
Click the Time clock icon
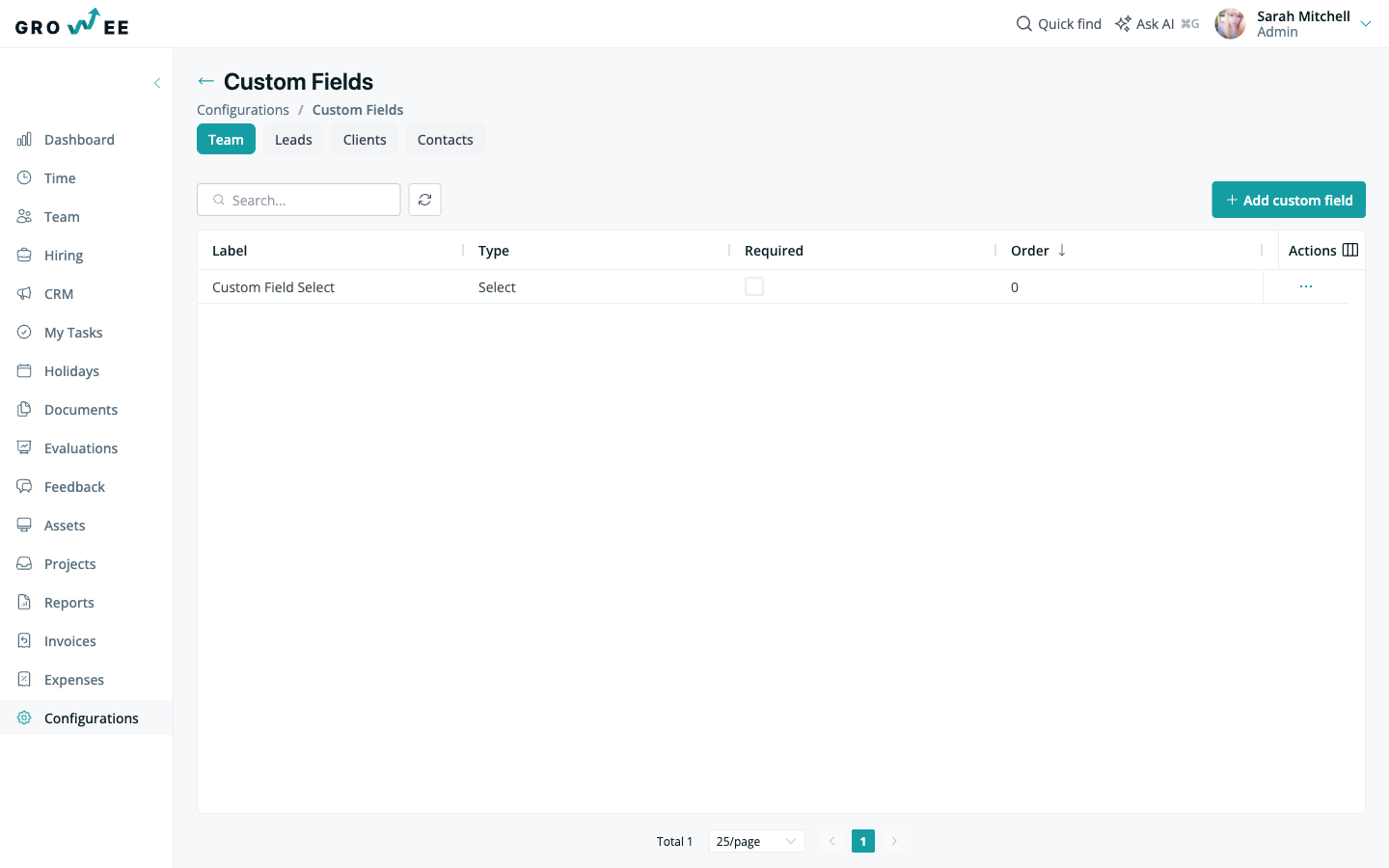[x=24, y=177]
